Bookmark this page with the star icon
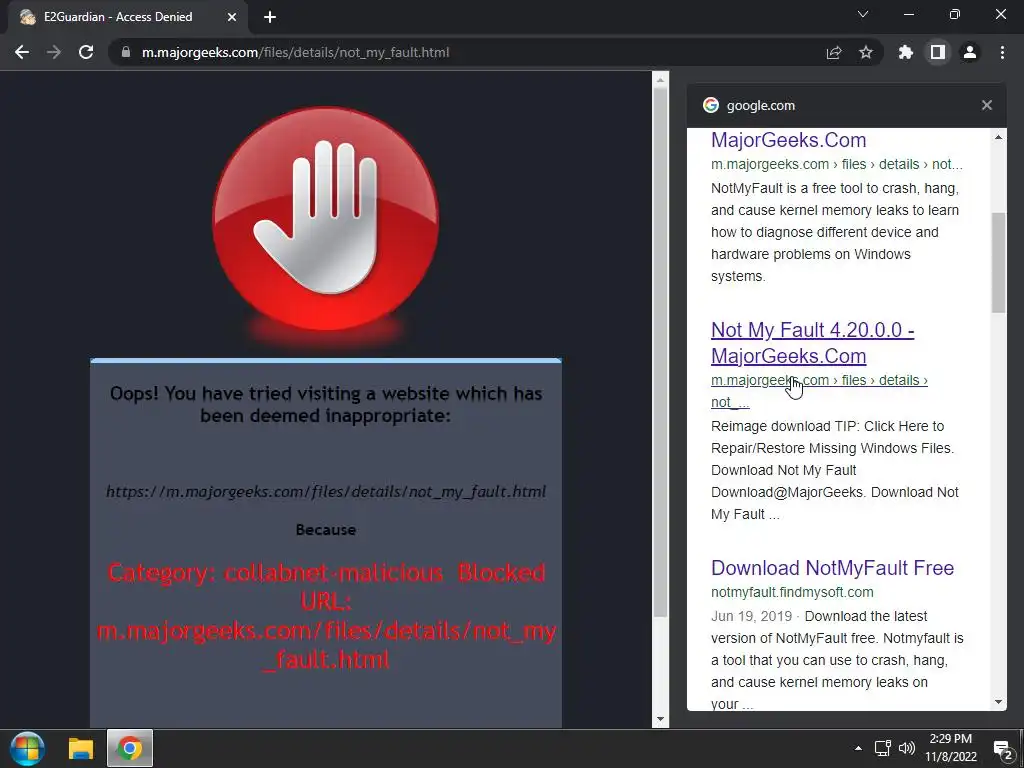The width and height of the screenshot is (1024, 768). point(866,52)
